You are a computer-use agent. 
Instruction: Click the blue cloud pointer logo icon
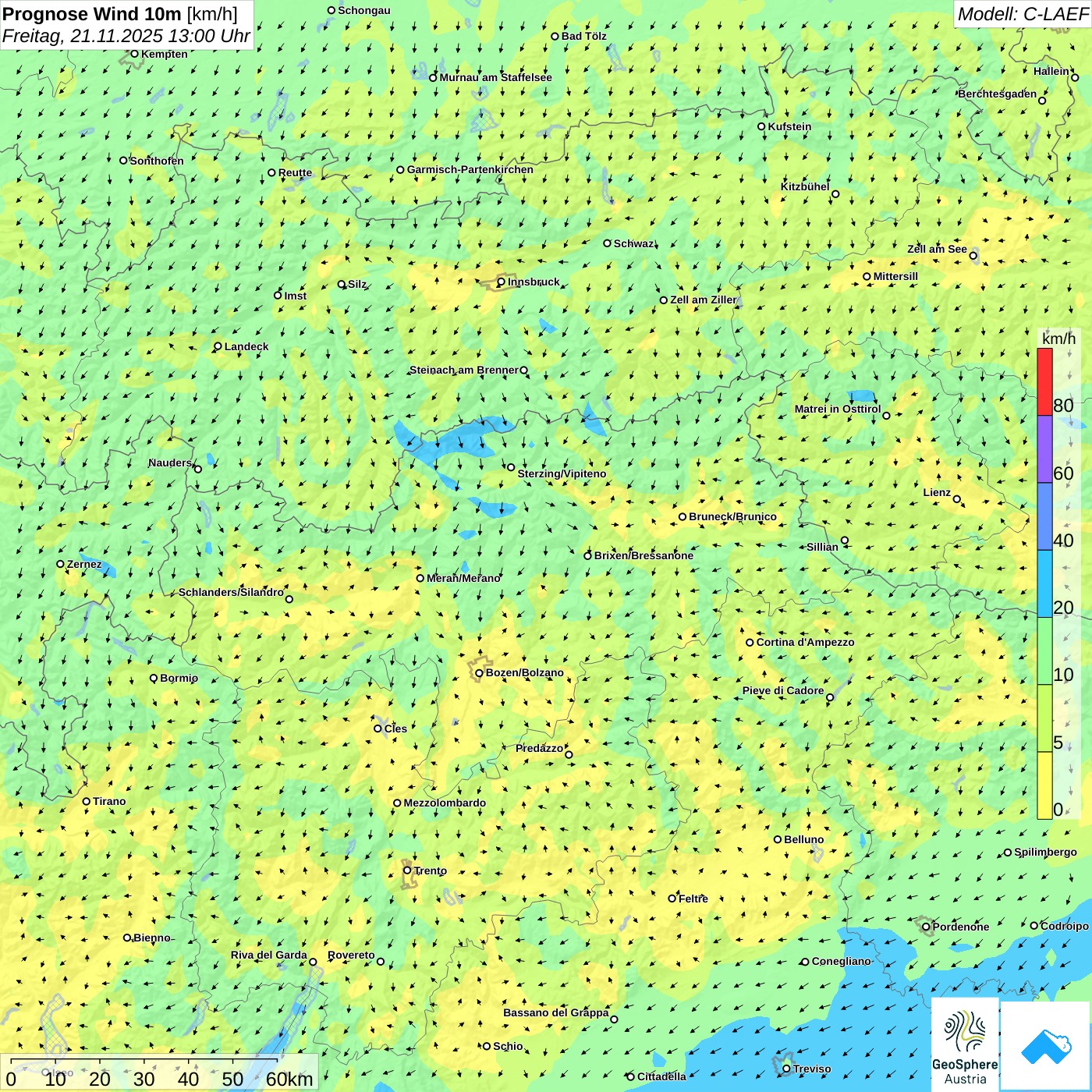pos(1046,1046)
